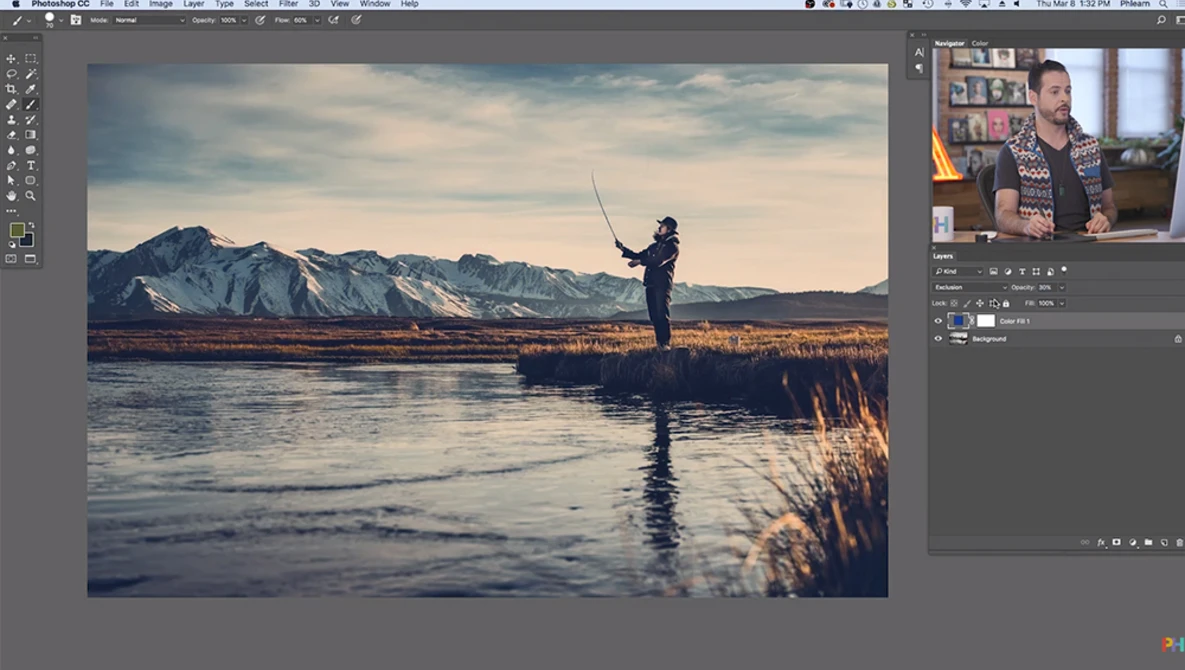Open the layer Fill dropdown arrow
This screenshot has height=670, width=1185.
(1061, 303)
